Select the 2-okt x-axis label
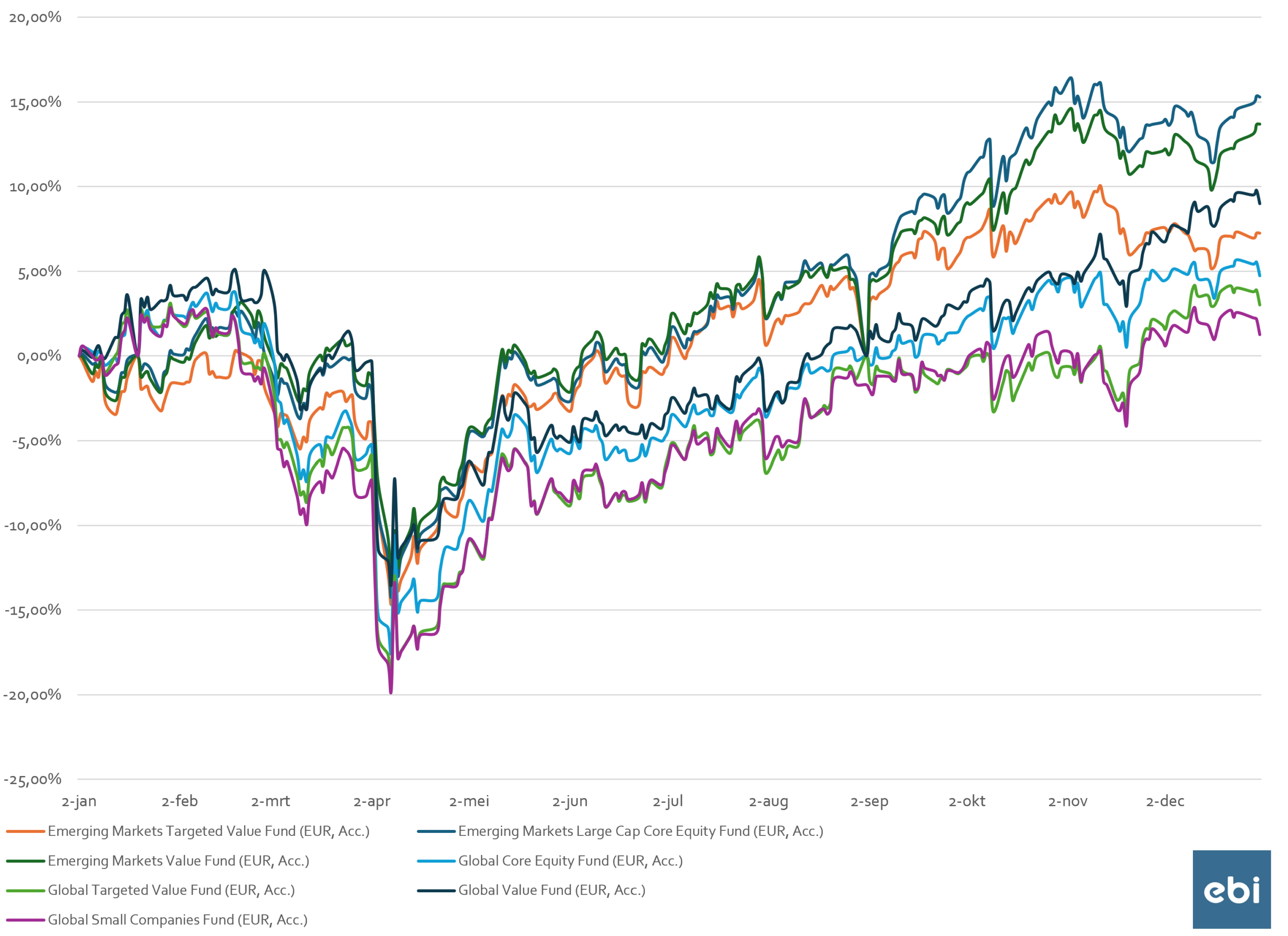Viewport: 1288px width, 936px height. click(967, 802)
